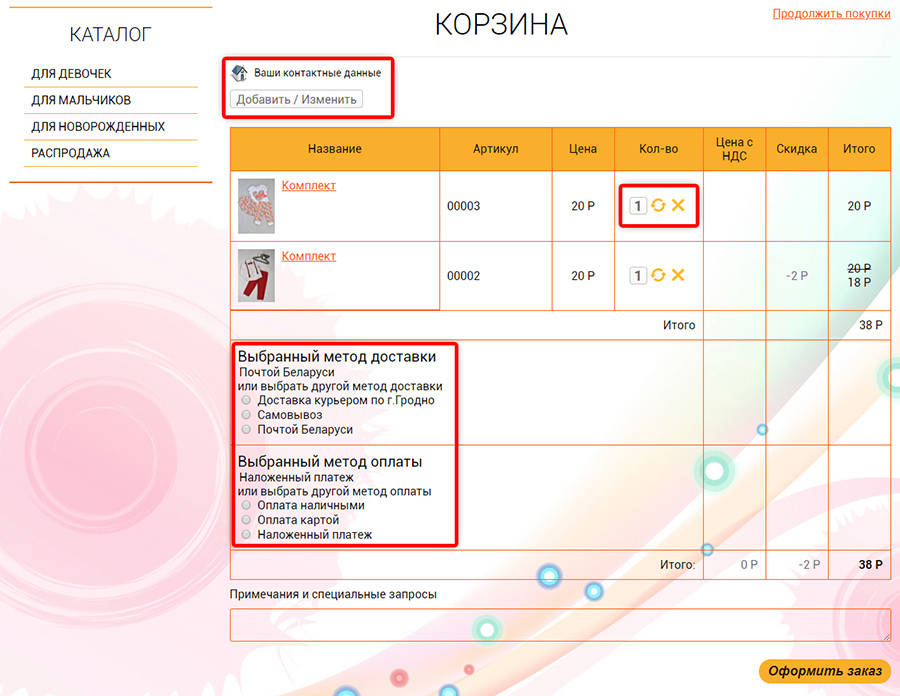Open the Комплект link for item 00003
900x696 pixels.
308,185
